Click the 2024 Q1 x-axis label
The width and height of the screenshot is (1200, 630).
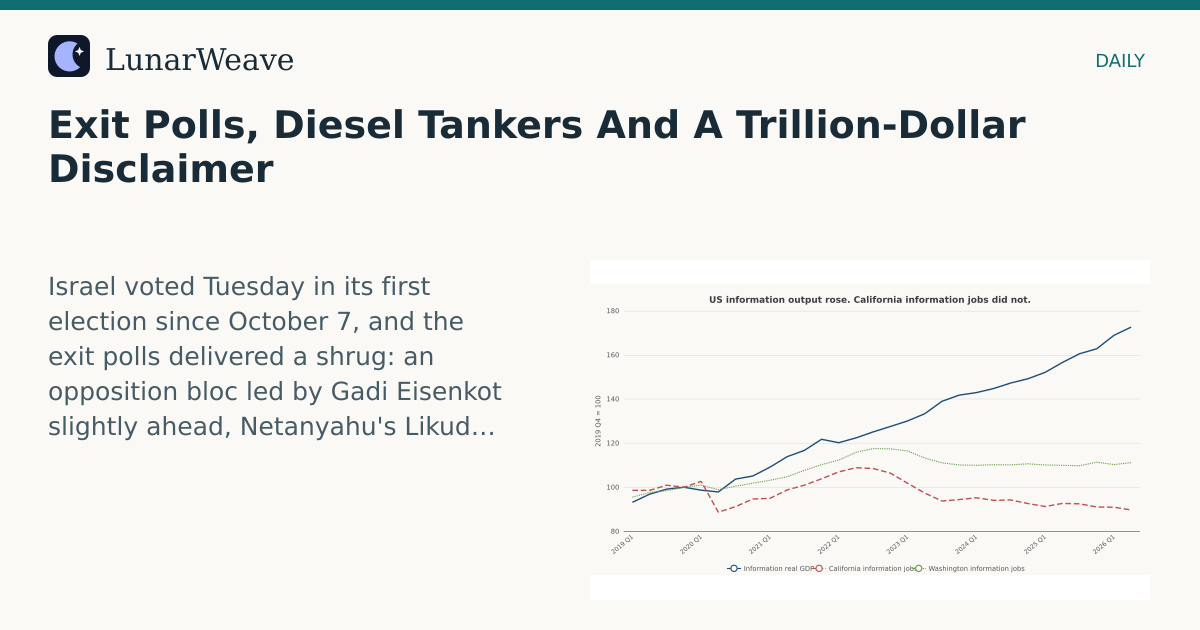[x=966, y=544]
